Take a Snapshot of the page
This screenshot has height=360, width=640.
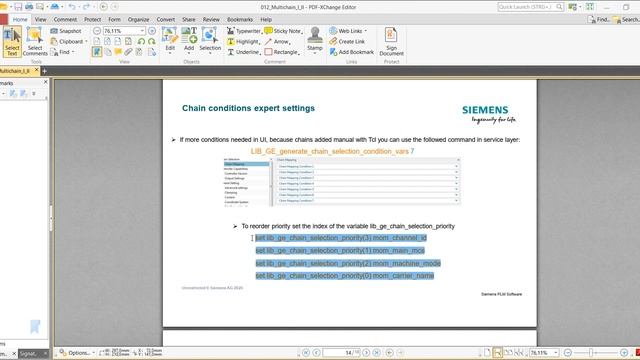[66, 31]
